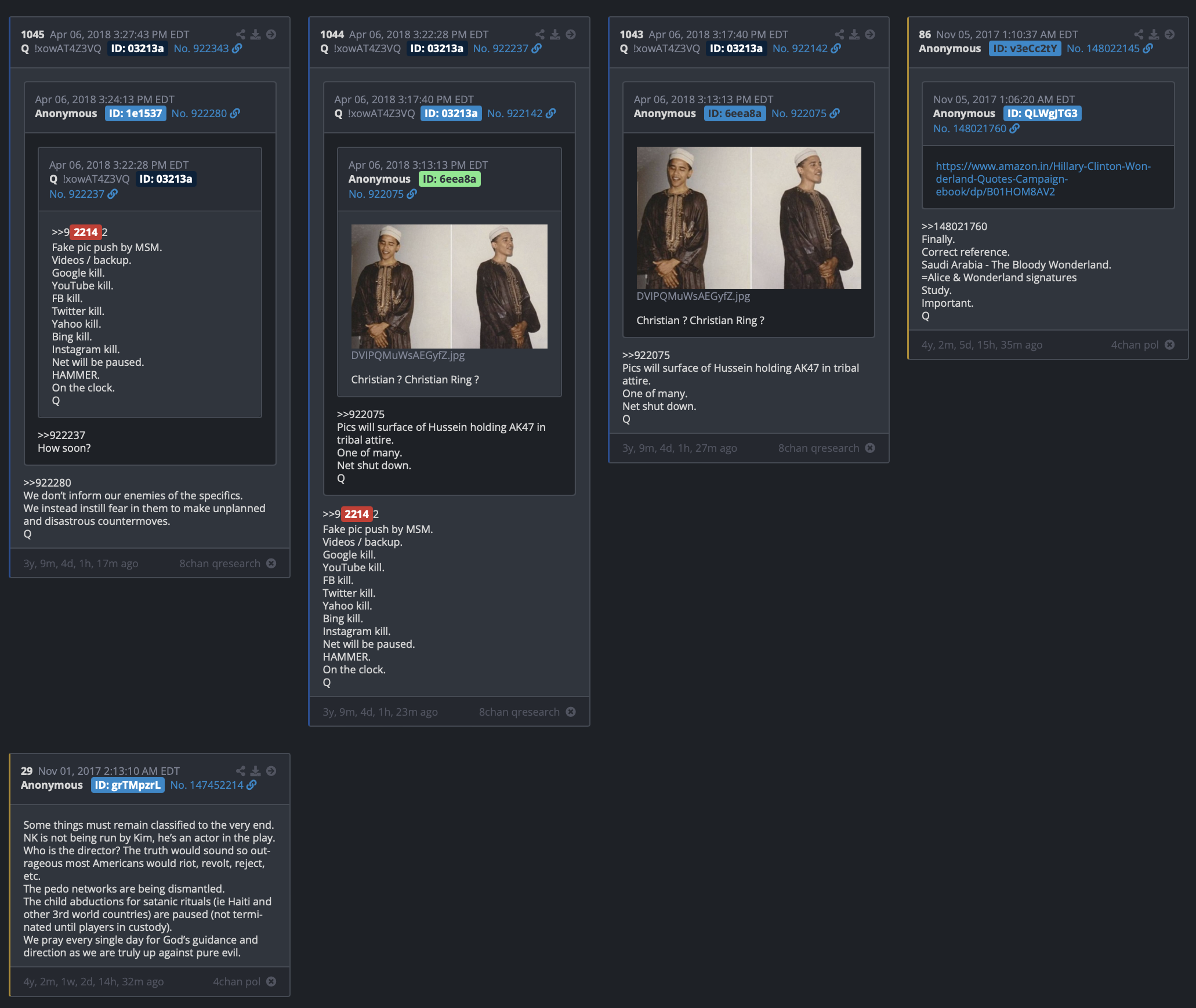The image size is (1196, 1008).
Task: Share post 29 using share icon
Action: click(x=240, y=771)
